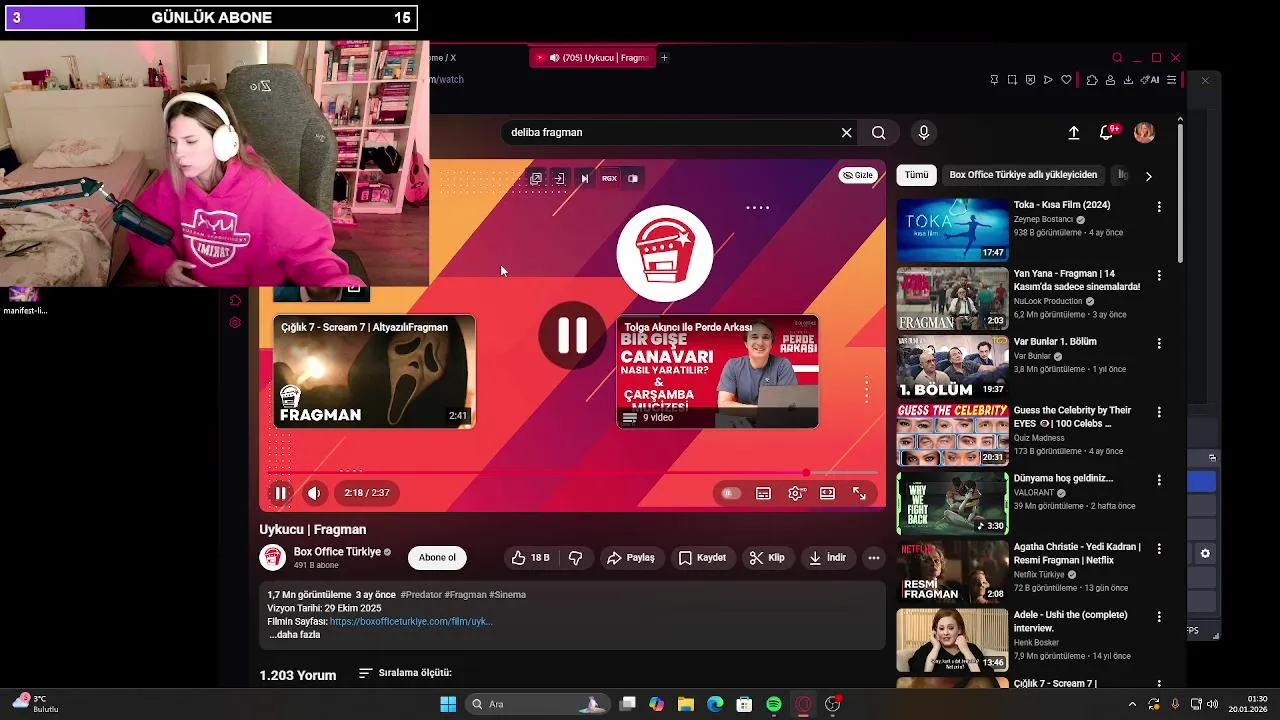Open options menu for Yan Yana - Fragman
Viewport: 1280px width, 720px height.
click(x=1159, y=275)
